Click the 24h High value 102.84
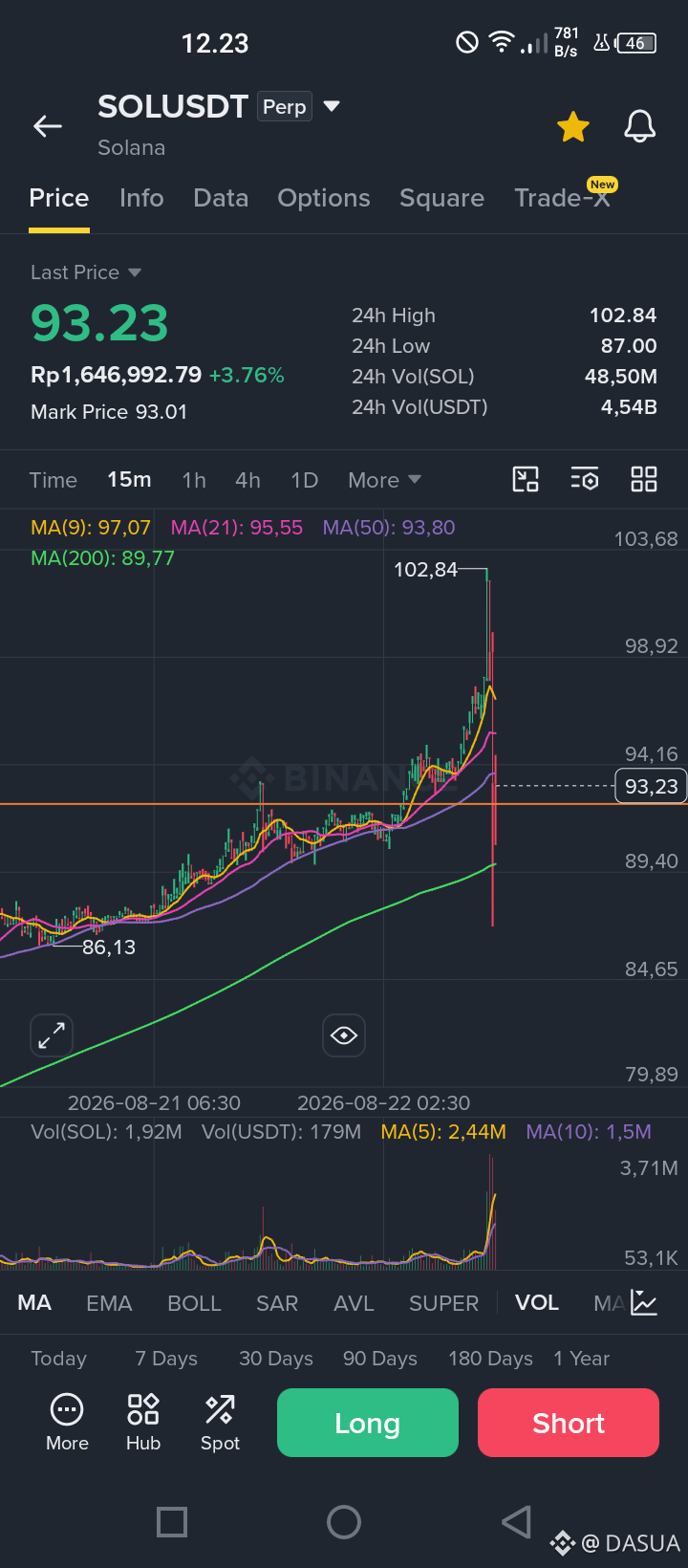The image size is (688, 1568). tap(623, 316)
